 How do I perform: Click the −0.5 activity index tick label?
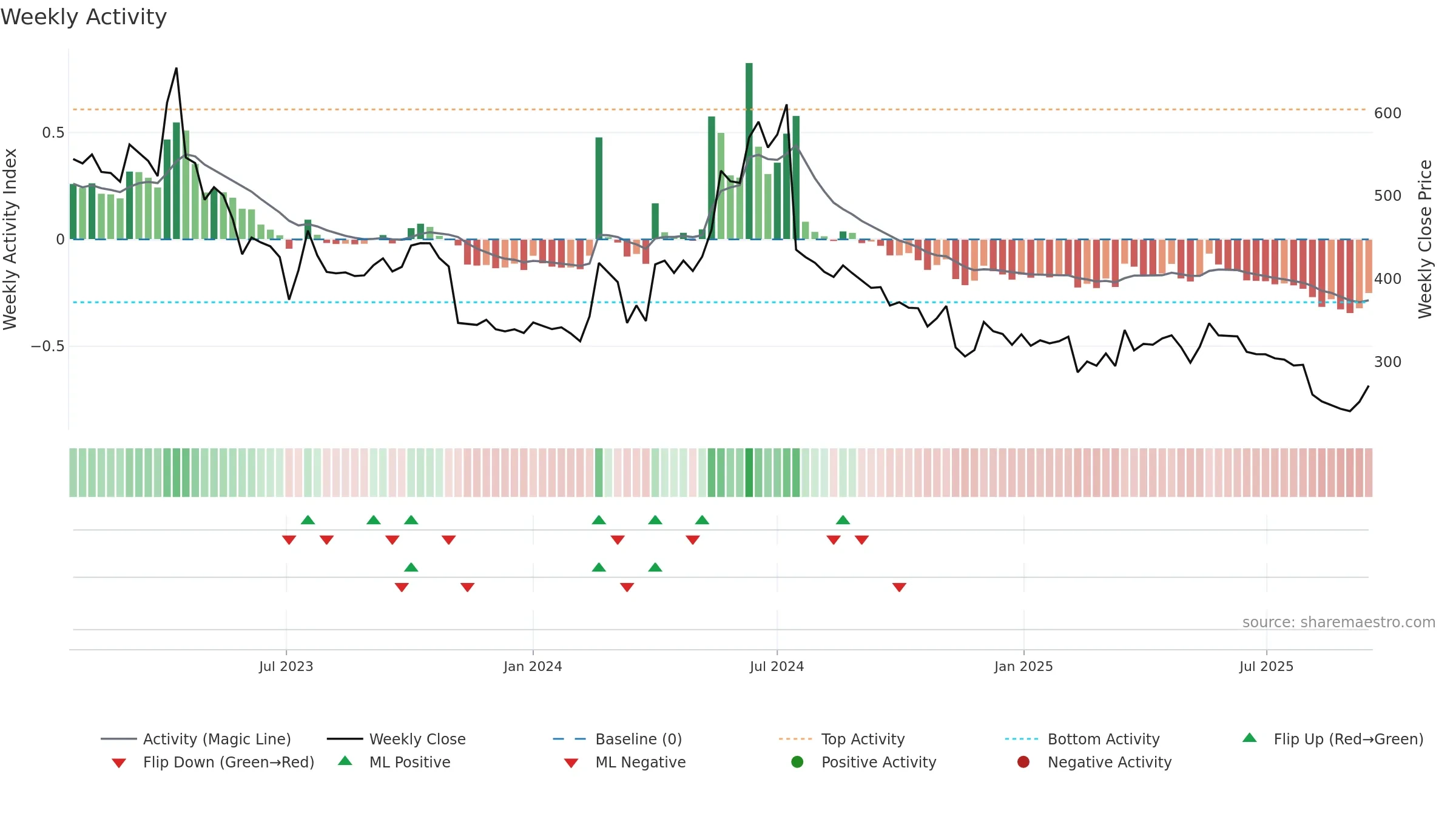coord(47,346)
